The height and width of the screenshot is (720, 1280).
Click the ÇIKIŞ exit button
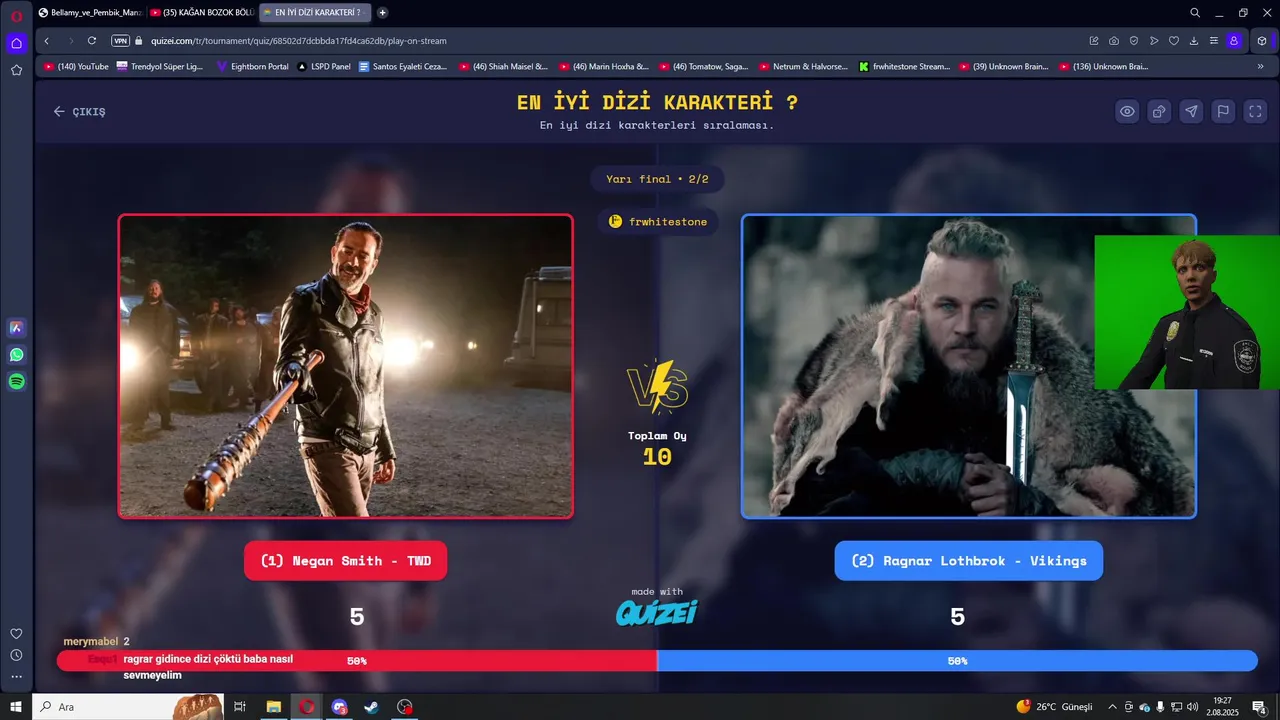[x=79, y=112]
